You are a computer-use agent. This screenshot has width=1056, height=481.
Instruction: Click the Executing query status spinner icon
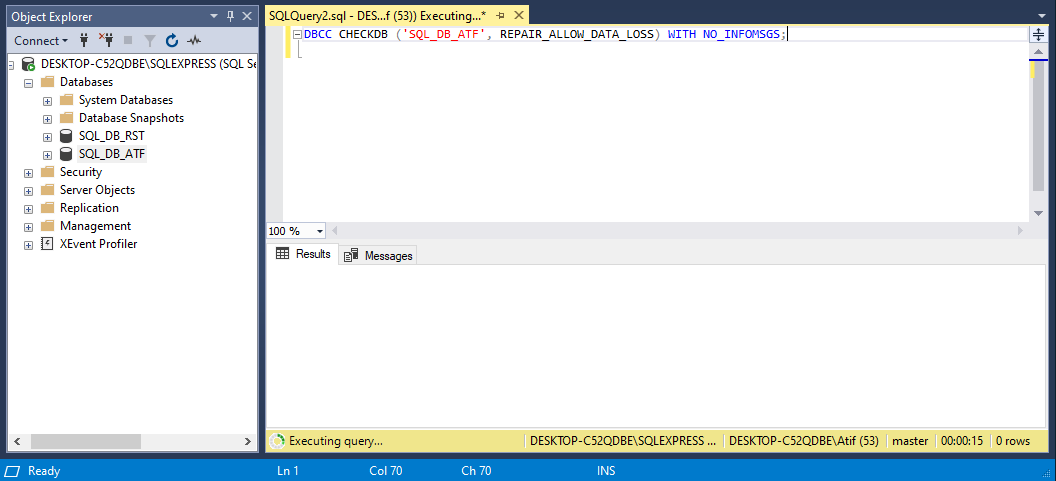[276, 441]
